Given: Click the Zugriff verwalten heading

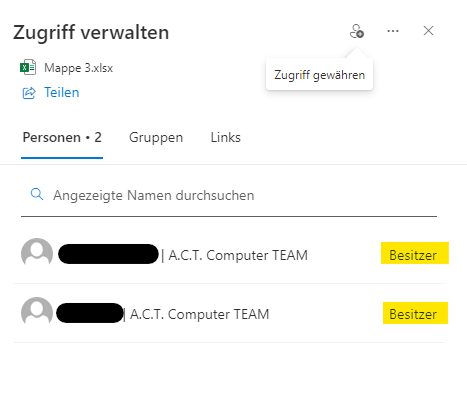Looking at the screenshot, I should [91, 32].
